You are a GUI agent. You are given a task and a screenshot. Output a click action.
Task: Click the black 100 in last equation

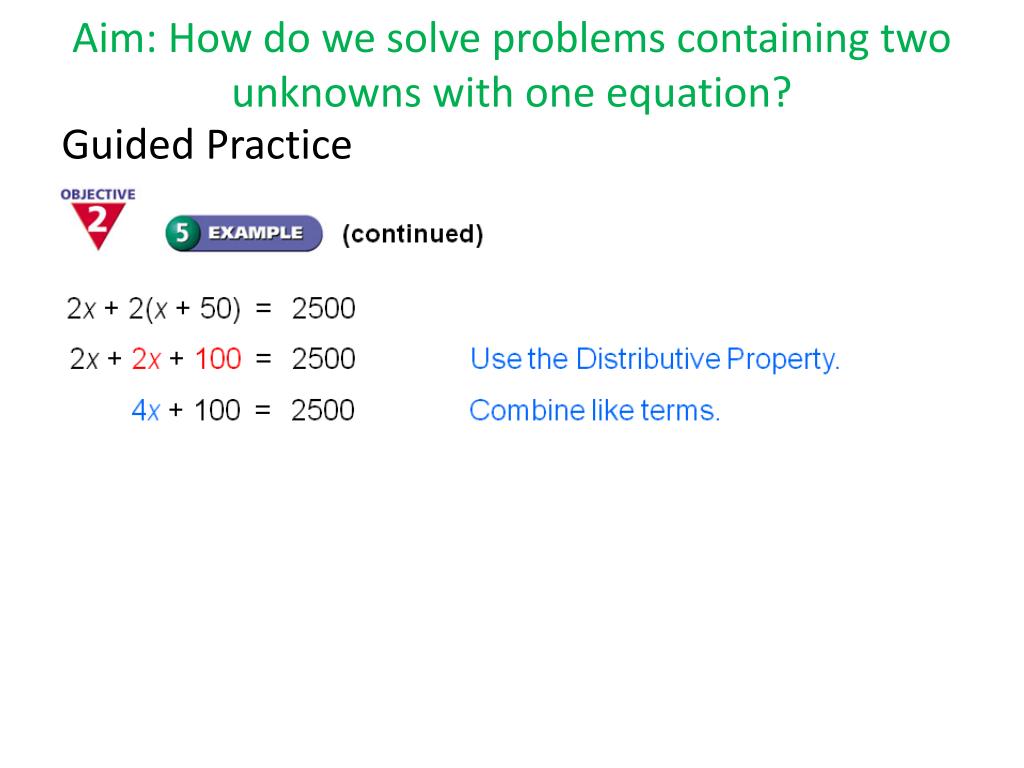pyautogui.click(x=217, y=411)
